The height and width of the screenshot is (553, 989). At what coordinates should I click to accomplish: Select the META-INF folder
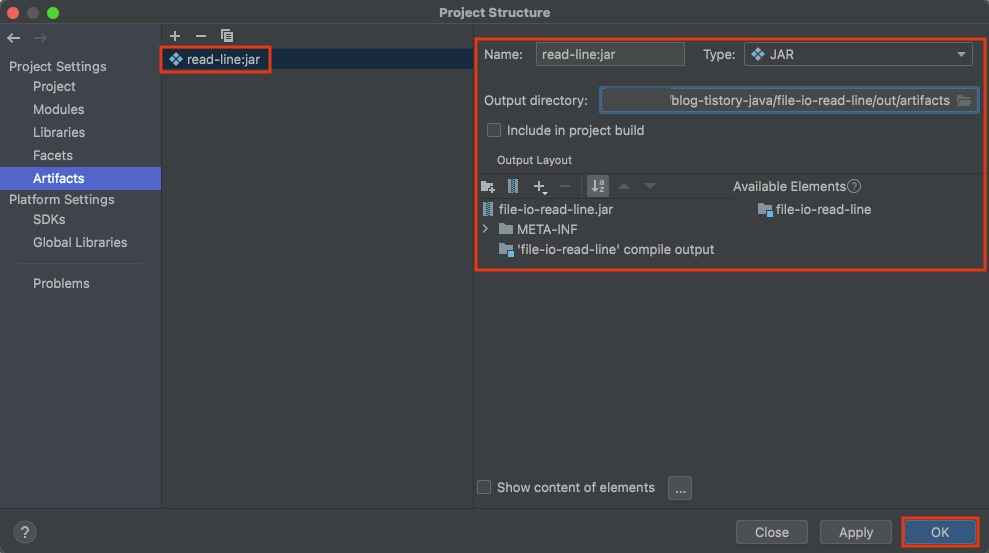538,230
